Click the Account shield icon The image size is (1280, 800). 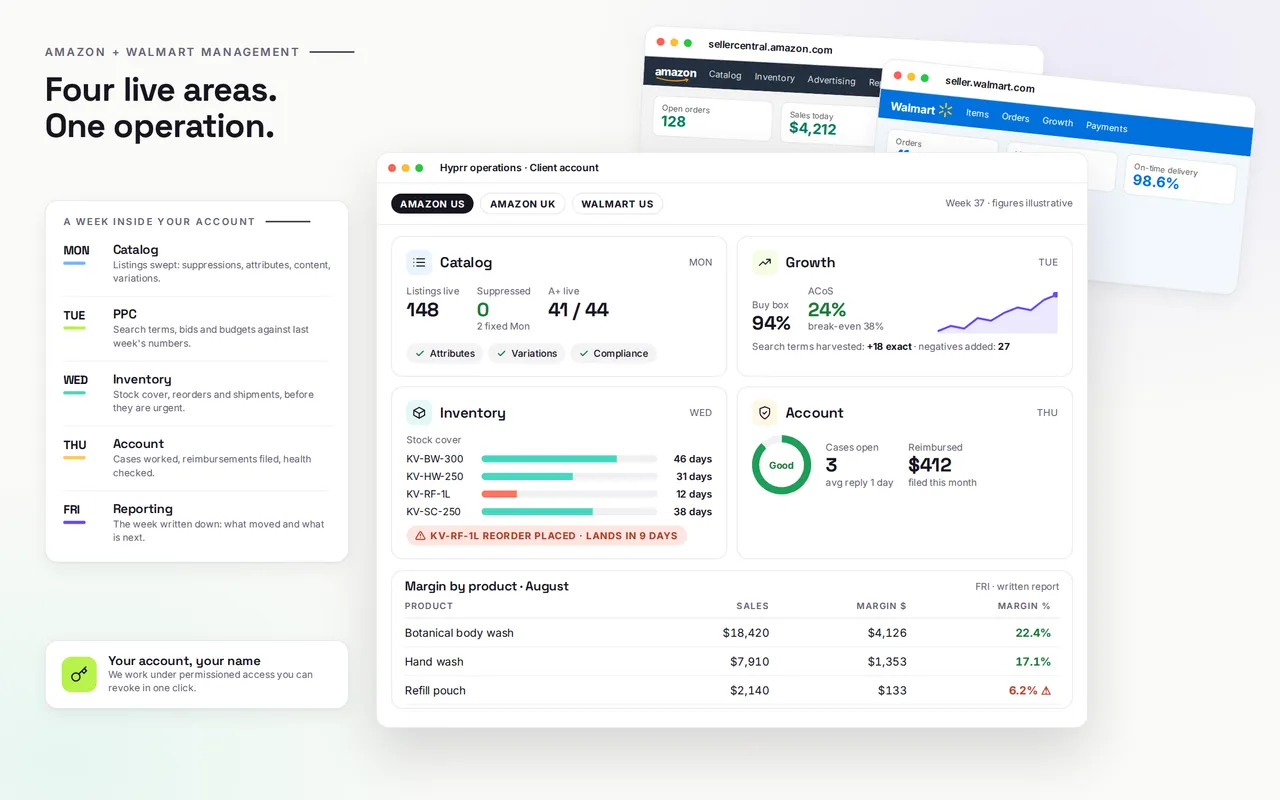pyautogui.click(x=765, y=412)
